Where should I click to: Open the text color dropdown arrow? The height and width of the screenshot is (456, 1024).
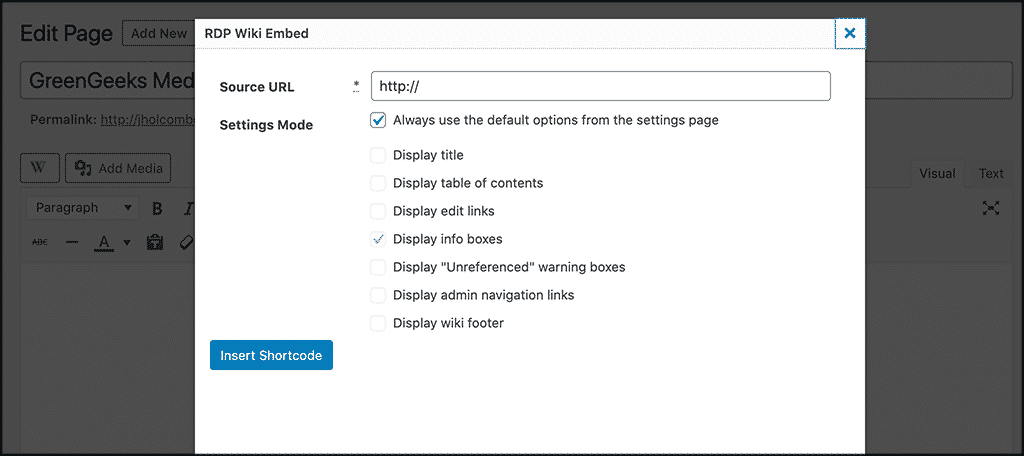[x=127, y=243]
